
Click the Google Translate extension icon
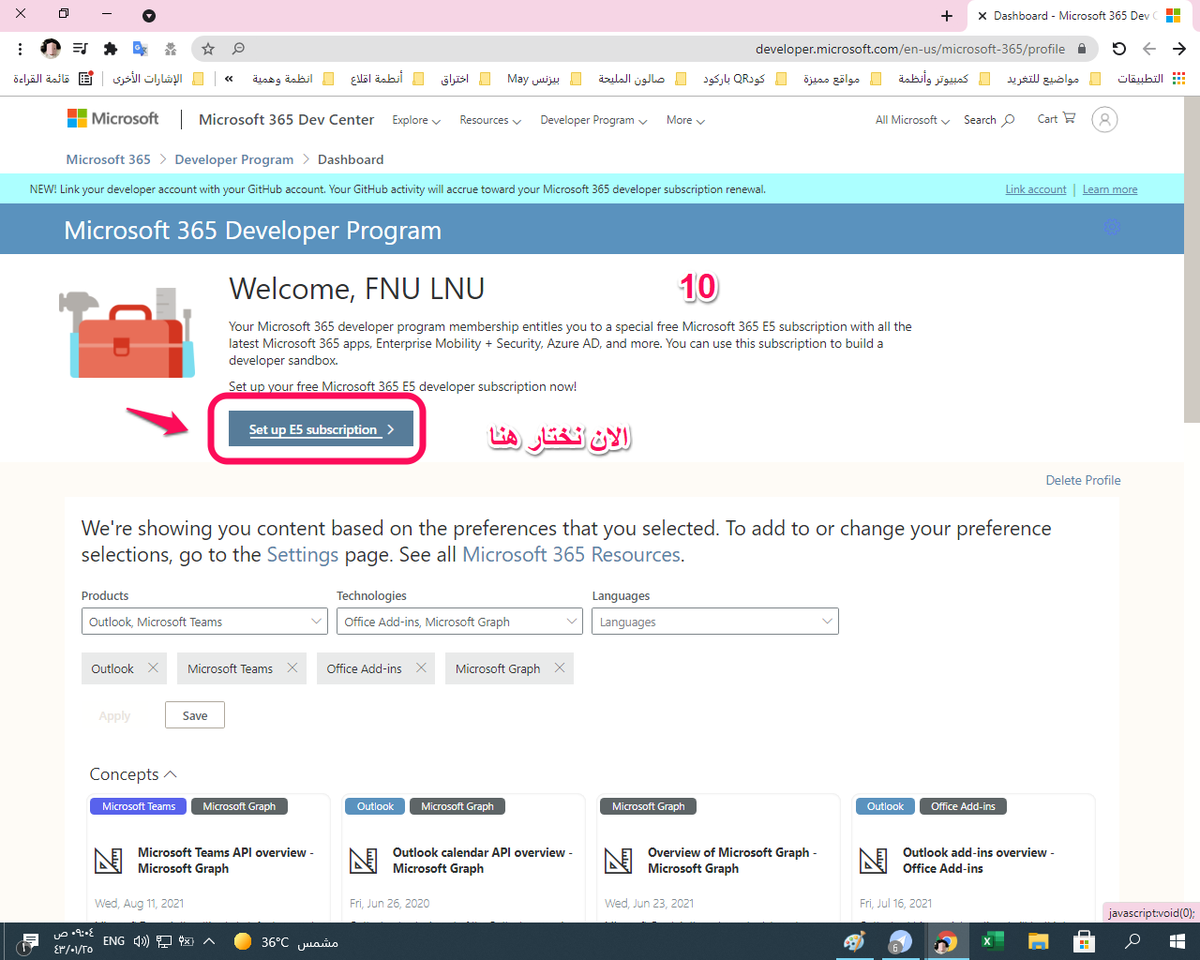point(141,48)
